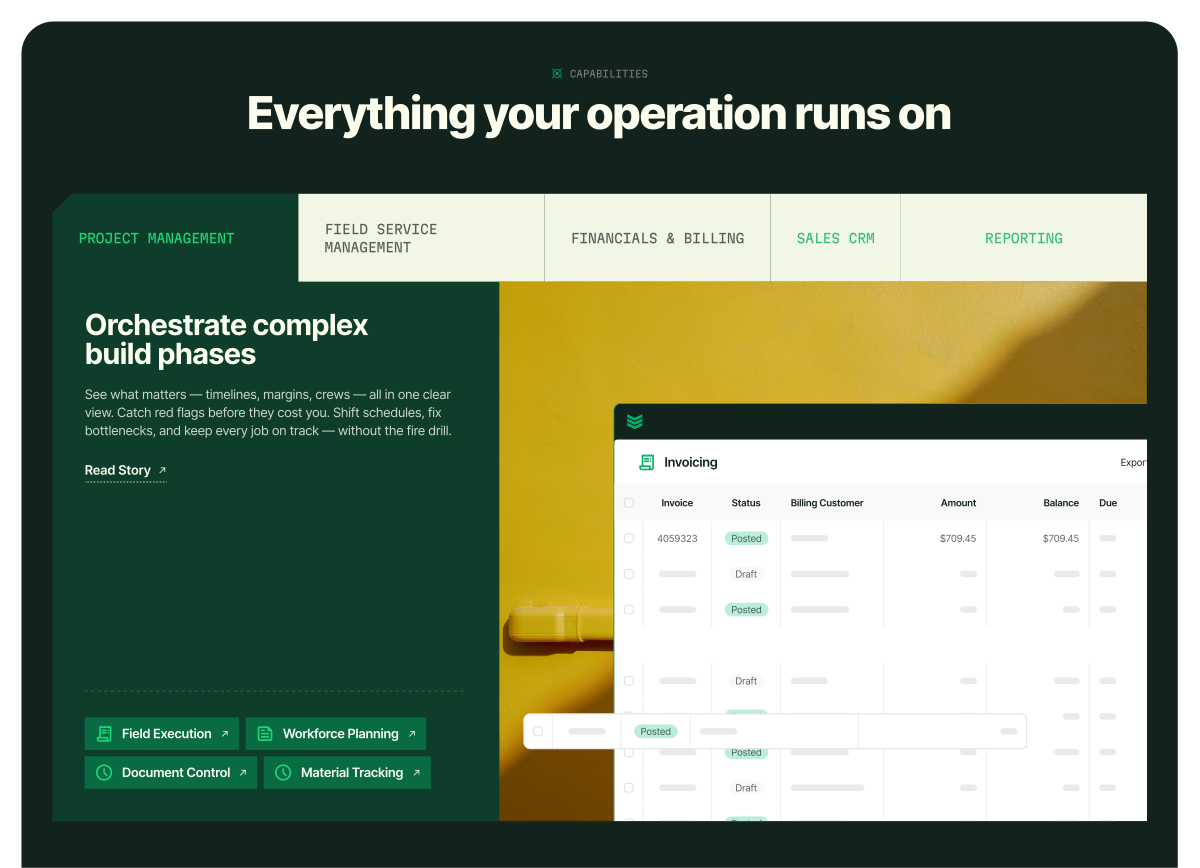Image resolution: width=1200 pixels, height=868 pixels.
Task: Click the Invoicing receipt icon
Action: 647,462
